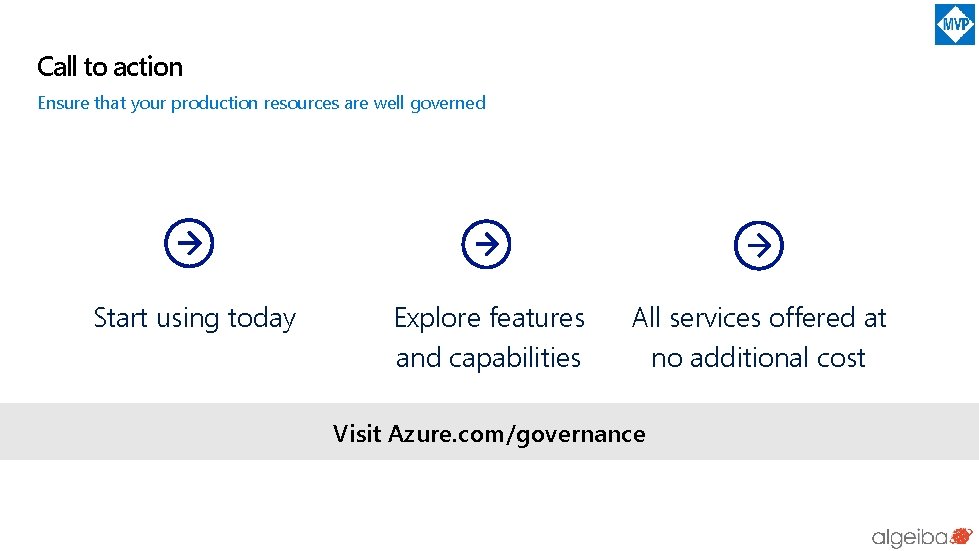
Task: Select All services offered at line
Action: (x=759, y=318)
